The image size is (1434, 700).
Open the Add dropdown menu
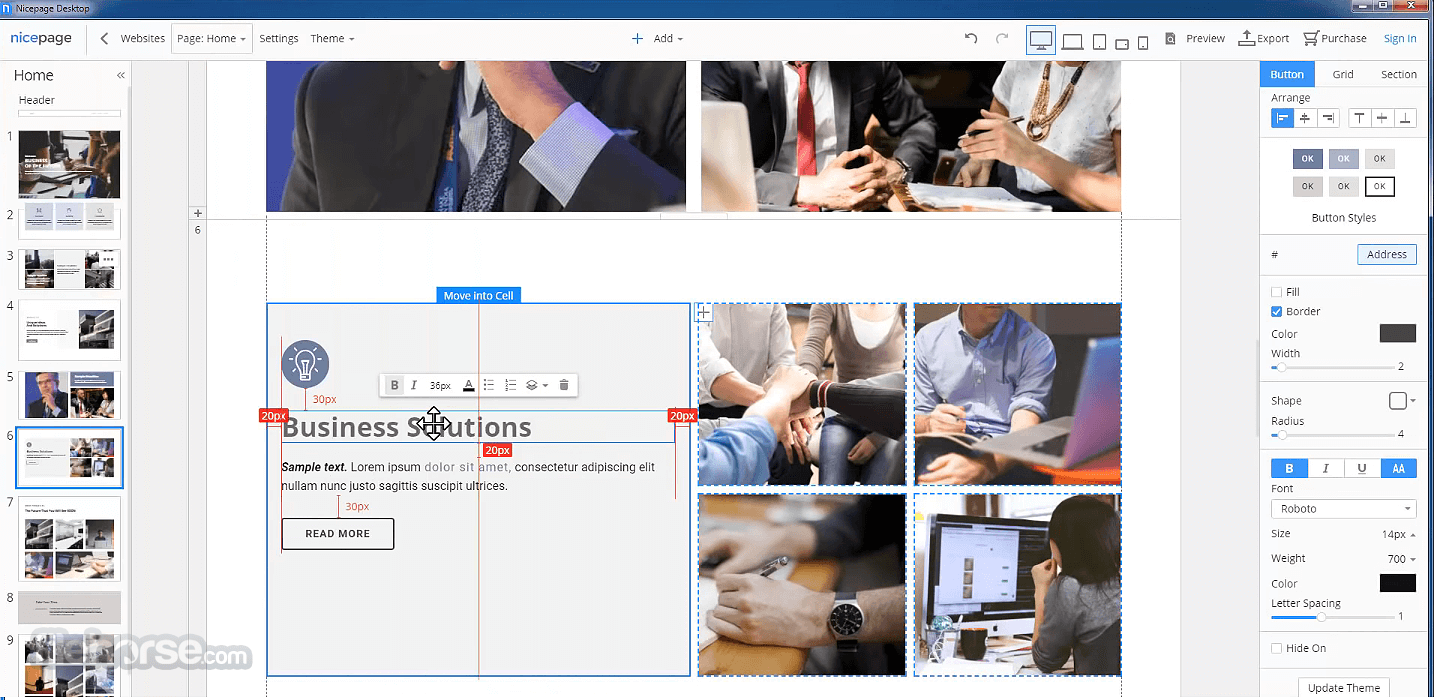click(658, 39)
